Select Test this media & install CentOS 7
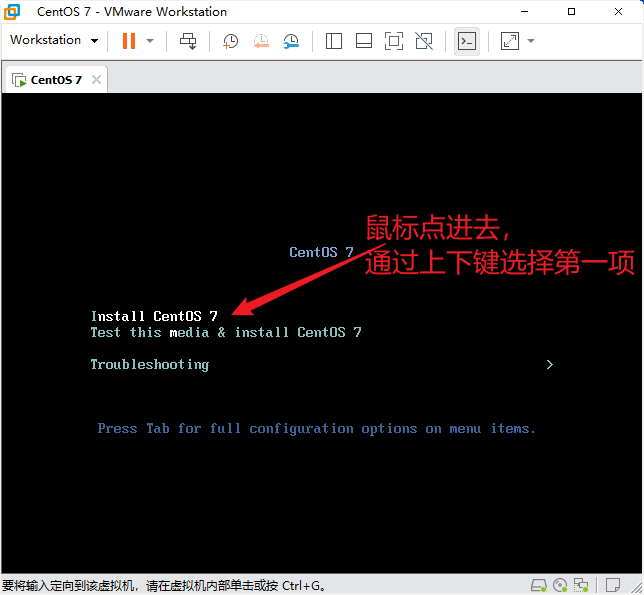This screenshot has width=644, height=595. tap(226, 332)
